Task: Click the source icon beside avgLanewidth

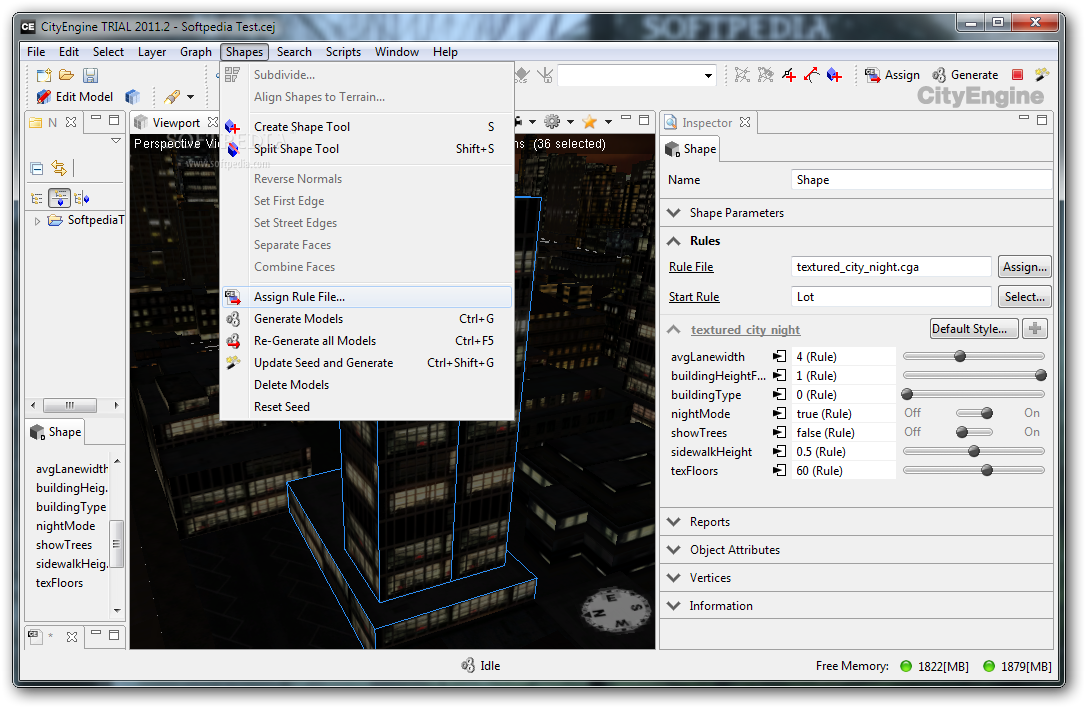Action: point(780,356)
